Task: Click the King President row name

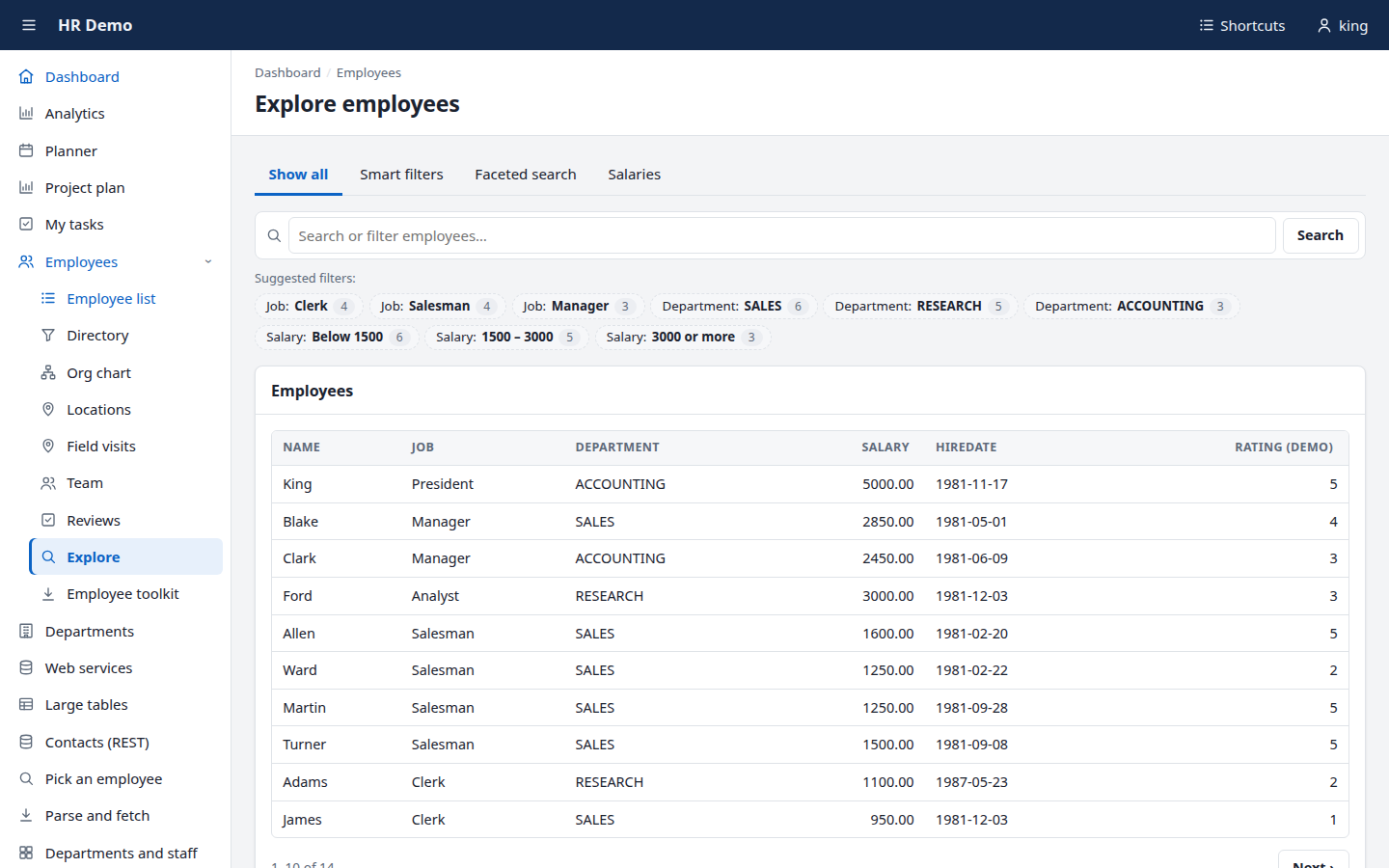Action: [x=297, y=484]
